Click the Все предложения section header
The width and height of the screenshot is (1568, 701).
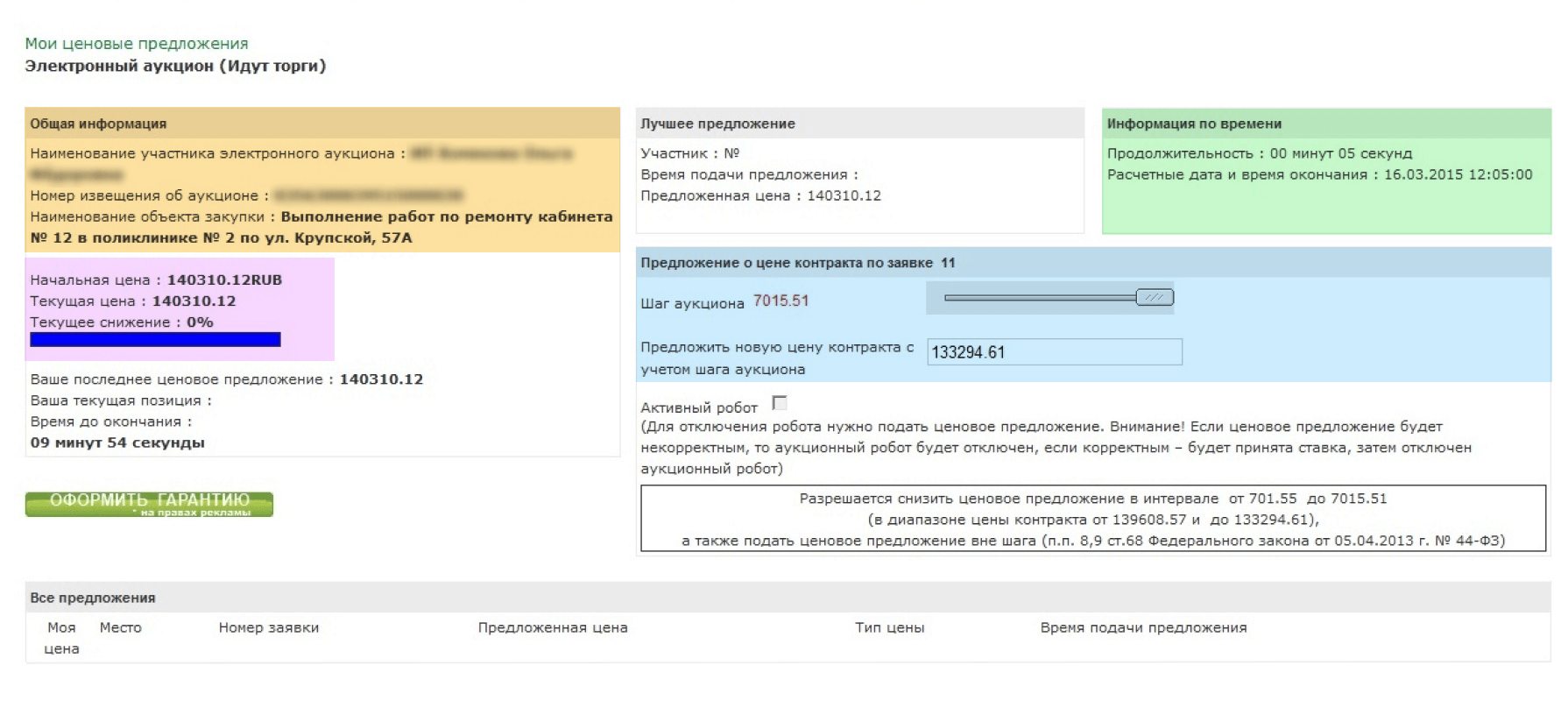pyautogui.click(x=92, y=598)
